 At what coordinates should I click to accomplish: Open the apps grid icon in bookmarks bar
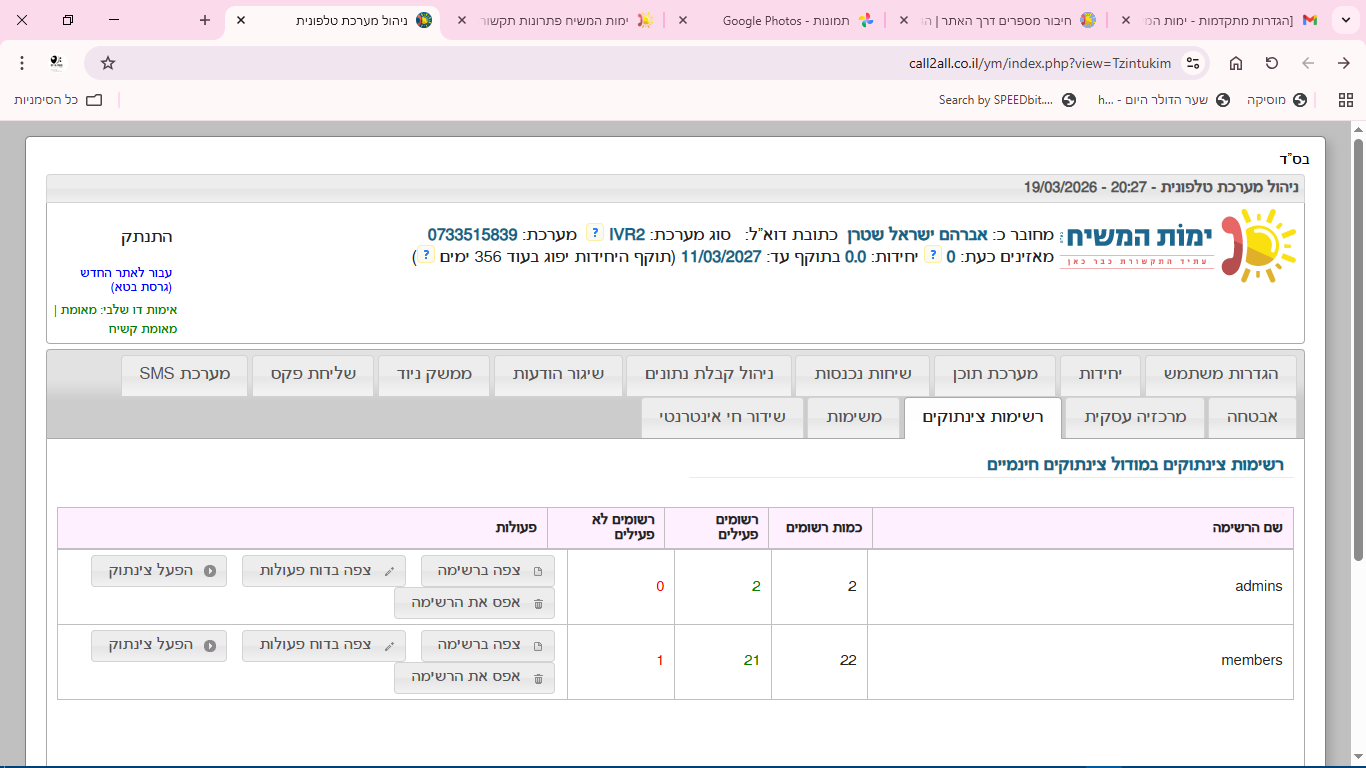coord(1345,100)
